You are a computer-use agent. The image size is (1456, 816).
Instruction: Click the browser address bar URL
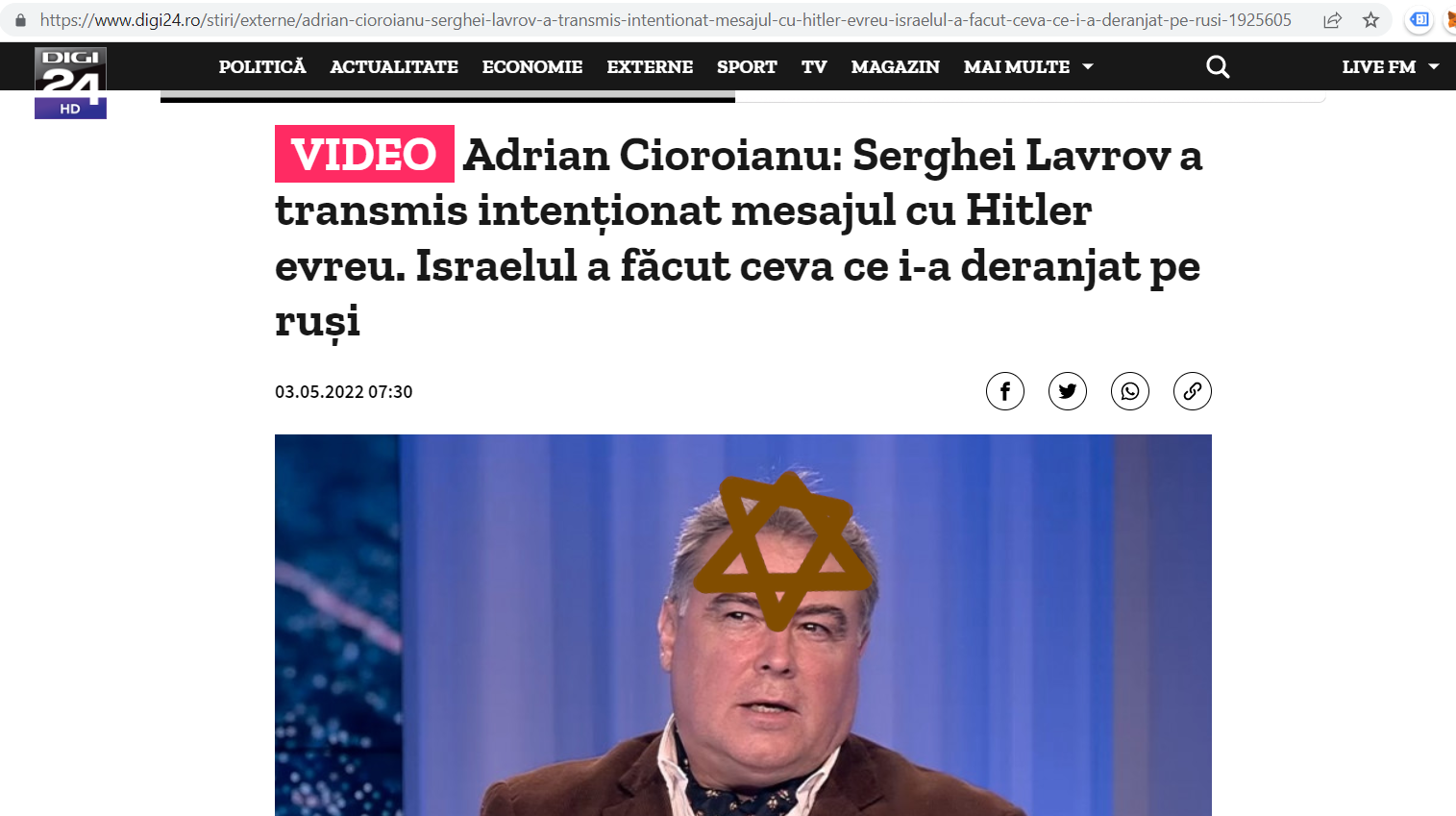[x=665, y=20]
